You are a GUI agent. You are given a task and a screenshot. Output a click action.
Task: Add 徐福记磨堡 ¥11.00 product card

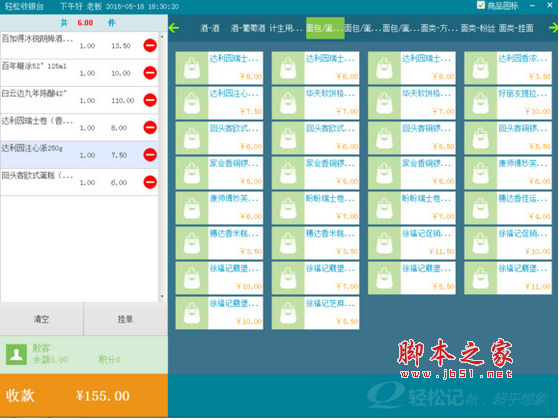tap(508, 278)
